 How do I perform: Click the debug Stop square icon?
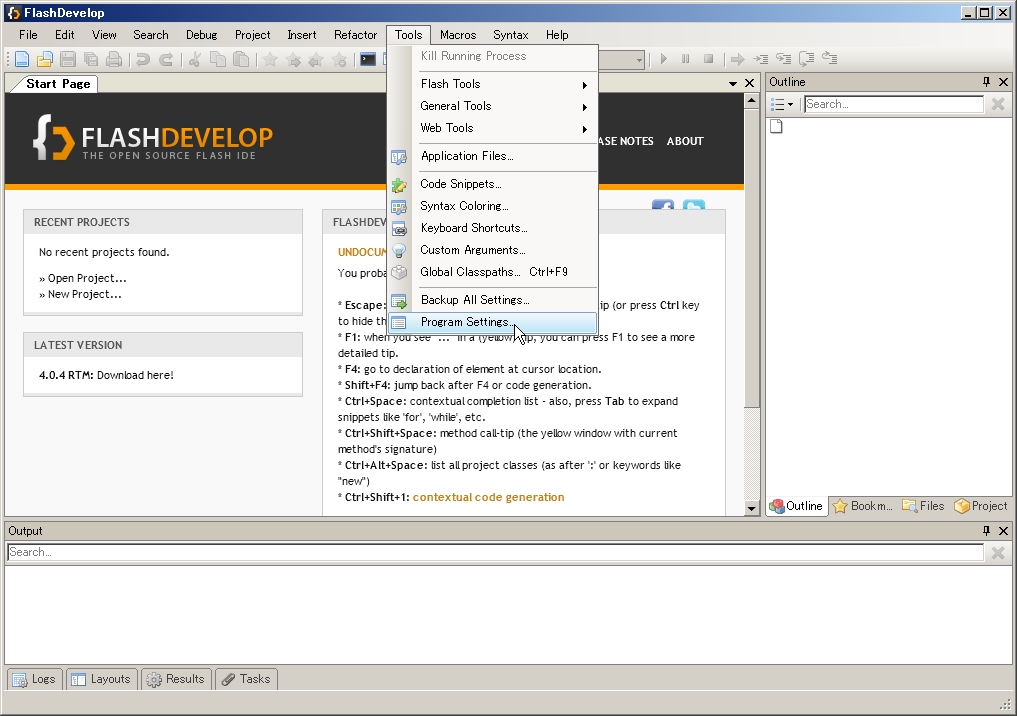pyautogui.click(x=708, y=59)
